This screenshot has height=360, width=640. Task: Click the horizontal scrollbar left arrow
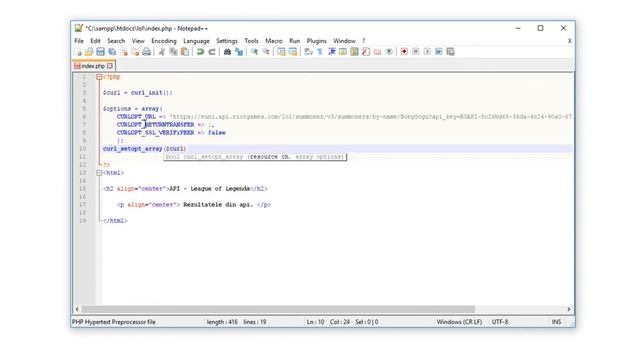[x=77, y=309]
